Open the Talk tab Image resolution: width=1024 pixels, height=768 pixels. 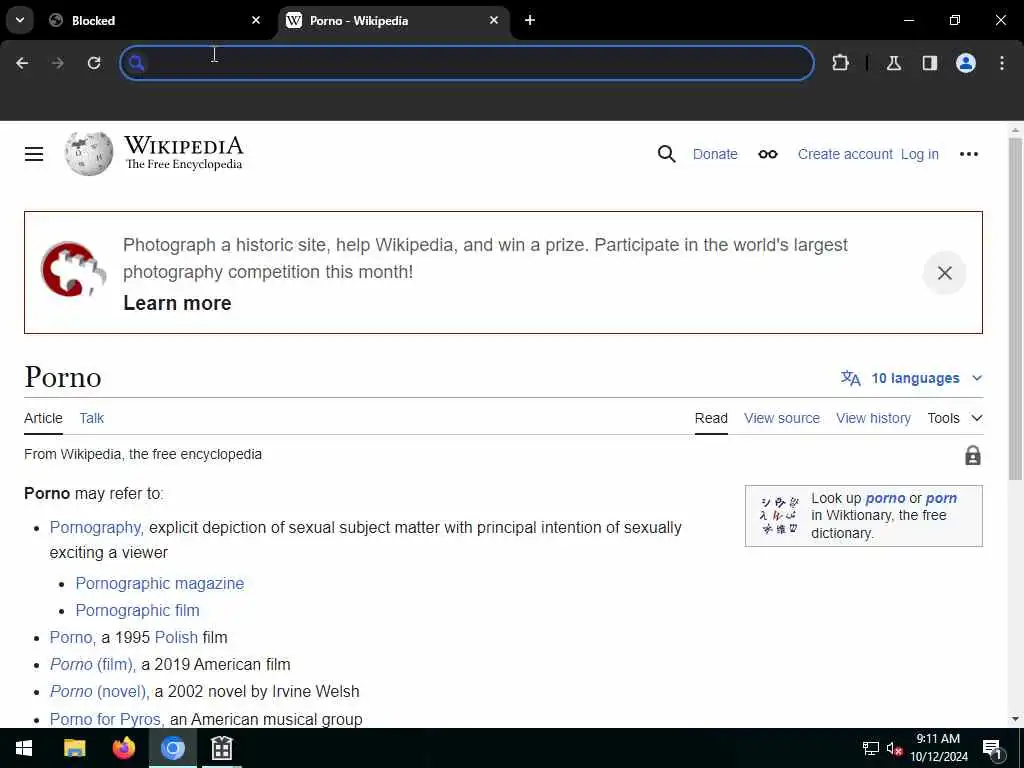click(91, 418)
